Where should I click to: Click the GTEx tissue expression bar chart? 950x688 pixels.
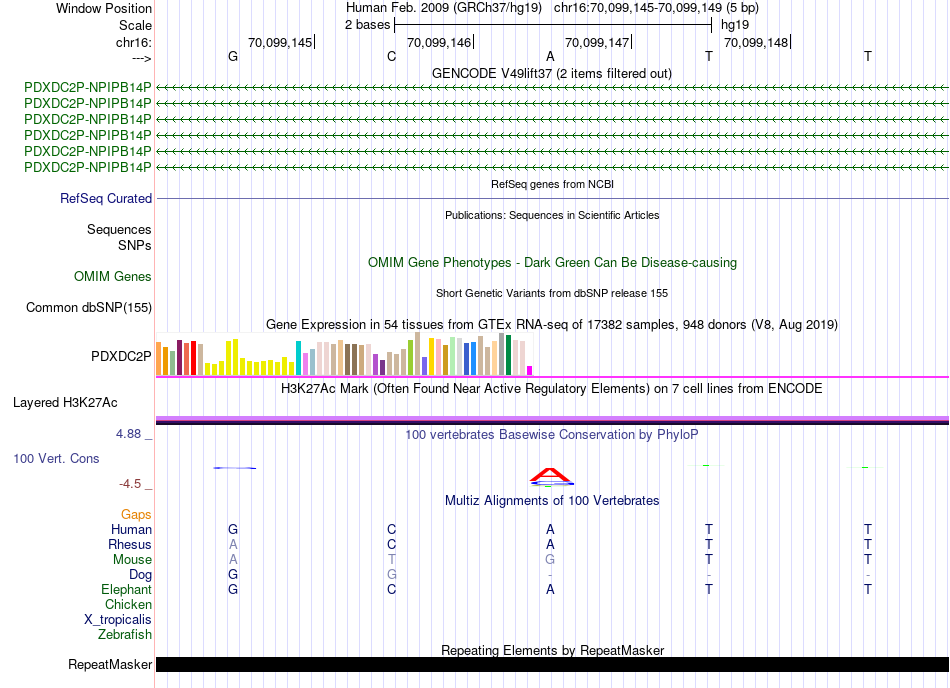(344, 354)
